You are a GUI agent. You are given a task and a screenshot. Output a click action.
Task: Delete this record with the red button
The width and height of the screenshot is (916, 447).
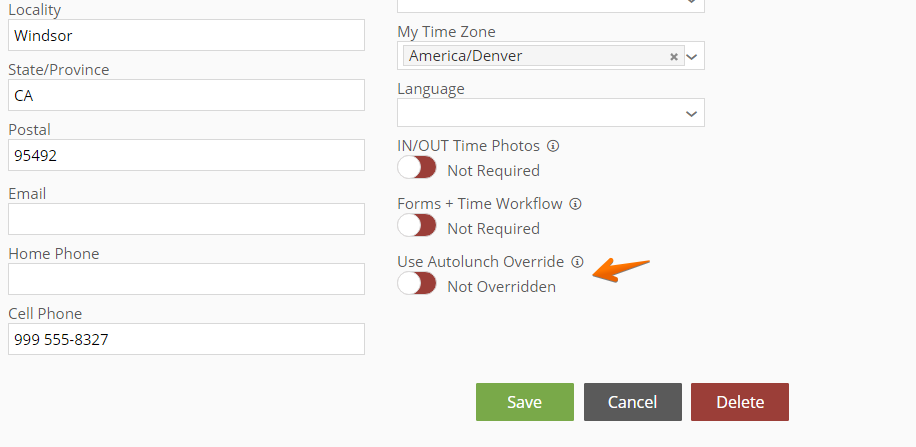pos(740,402)
